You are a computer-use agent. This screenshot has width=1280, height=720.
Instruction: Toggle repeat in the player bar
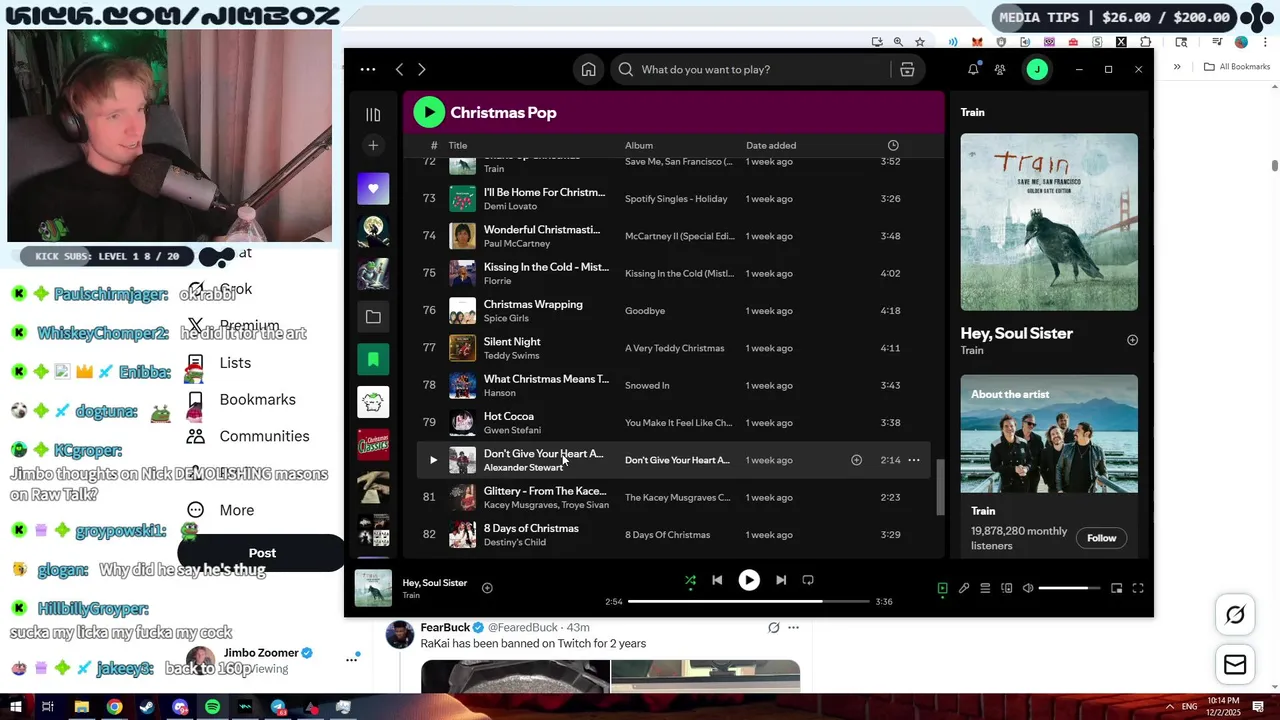[x=808, y=580]
